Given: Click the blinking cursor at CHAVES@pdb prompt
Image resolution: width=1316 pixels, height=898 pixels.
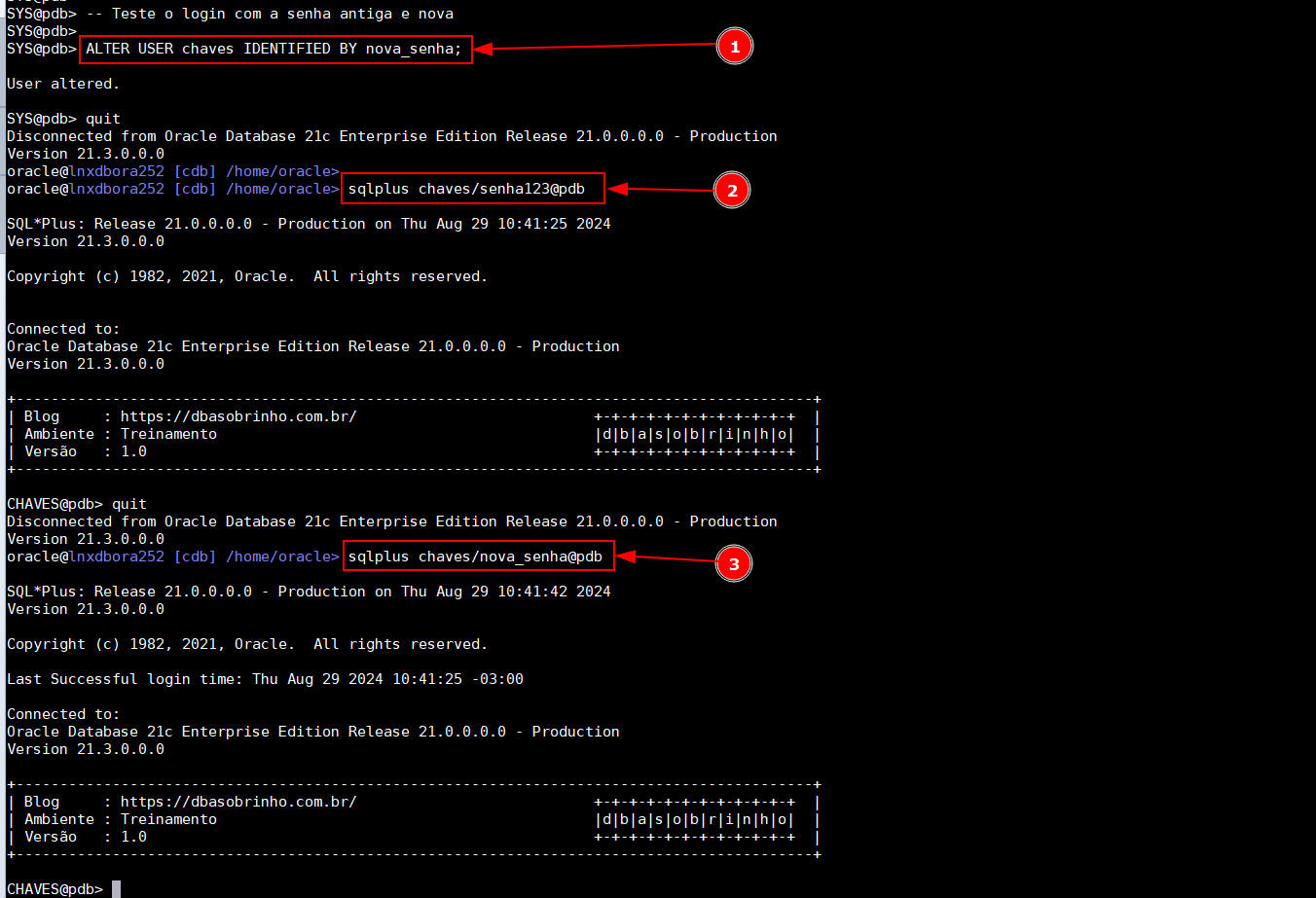Looking at the screenshot, I should click(x=114, y=888).
